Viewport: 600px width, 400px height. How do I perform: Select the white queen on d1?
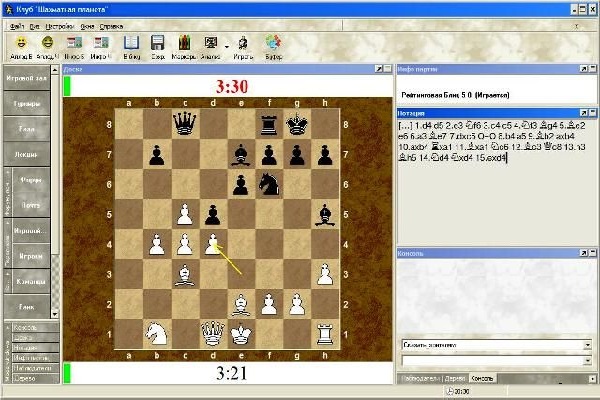pyautogui.click(x=213, y=334)
